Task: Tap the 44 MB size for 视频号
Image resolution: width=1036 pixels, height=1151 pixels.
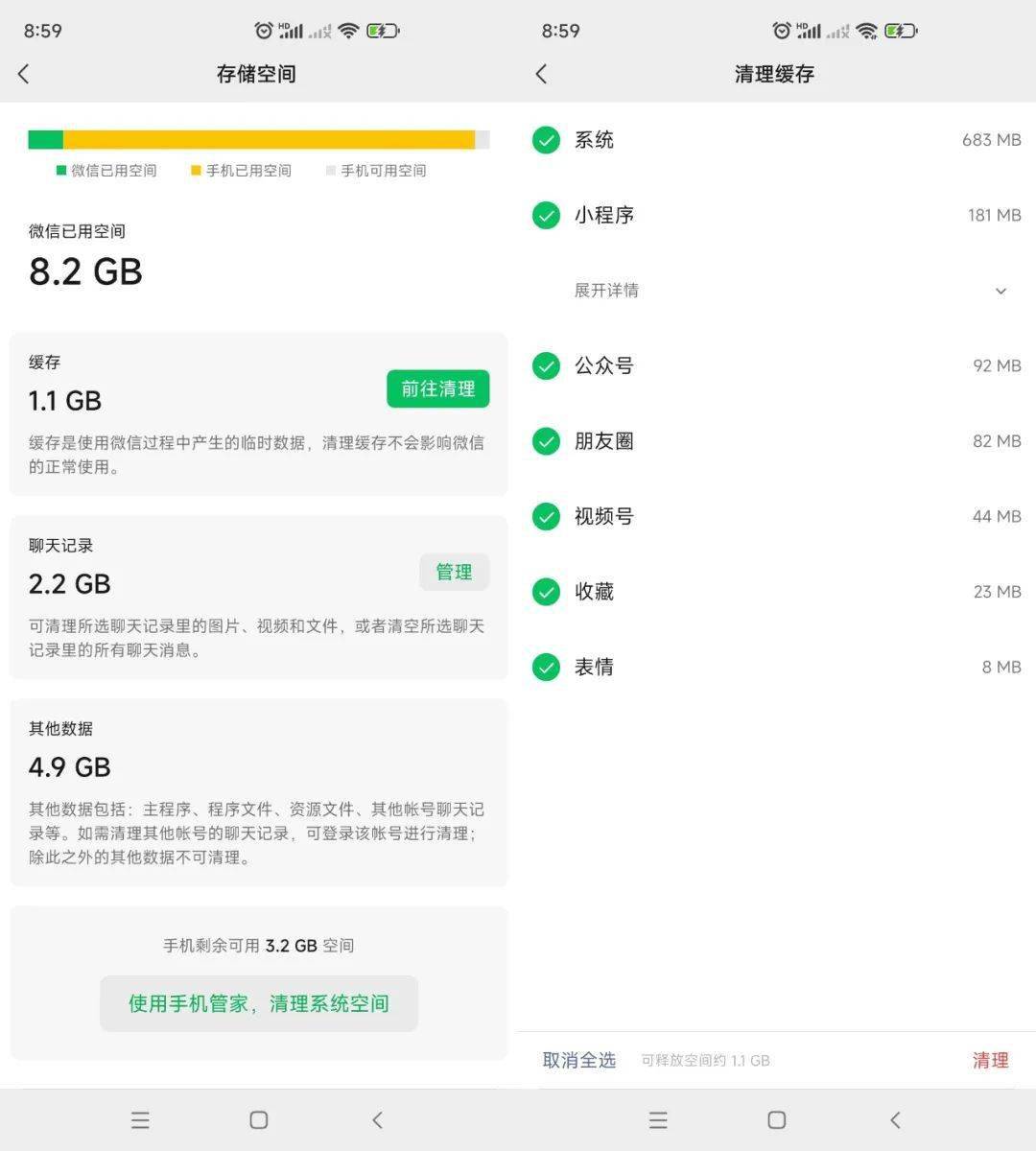Action: 998,516
